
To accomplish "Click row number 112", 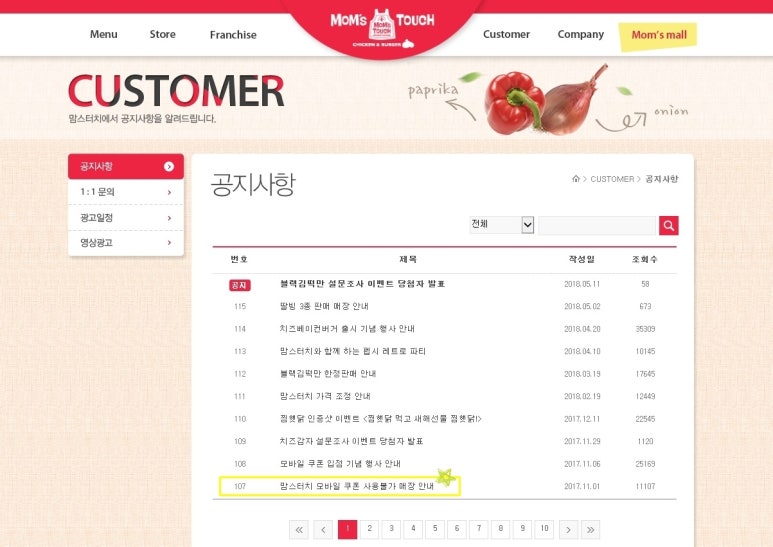I will pos(240,374).
